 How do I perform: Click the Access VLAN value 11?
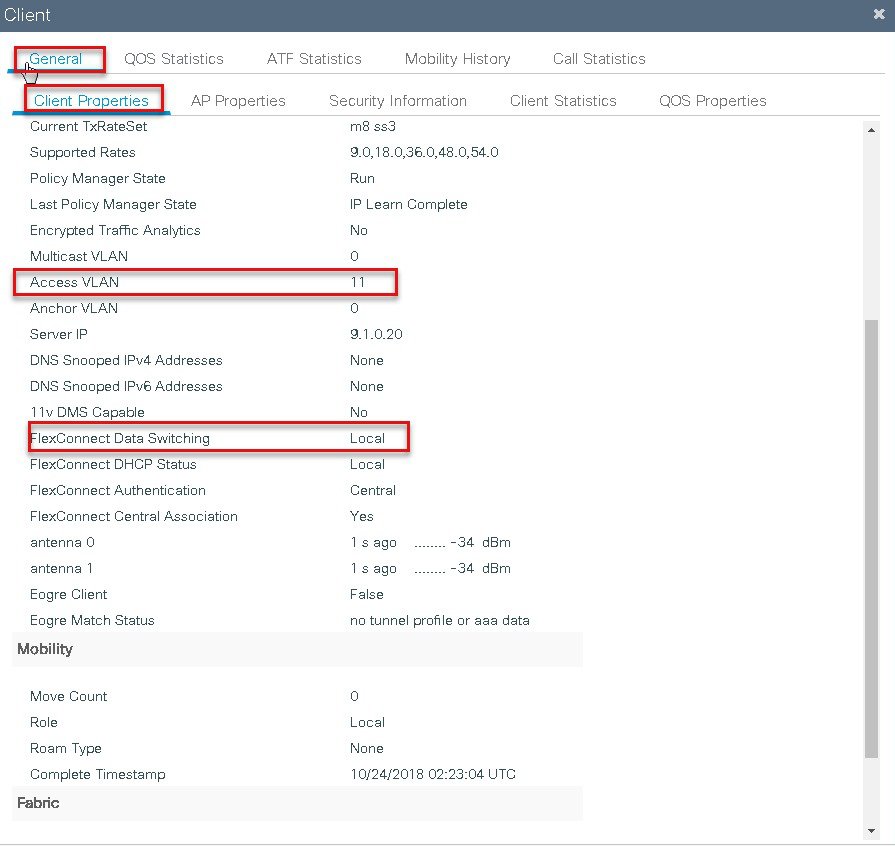pyautogui.click(x=357, y=282)
